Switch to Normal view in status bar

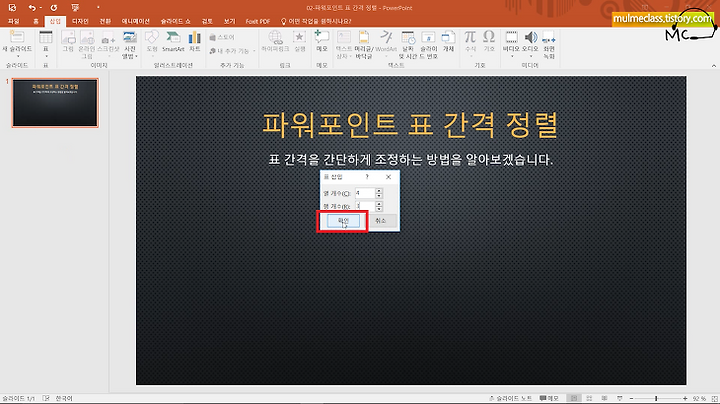coord(573,398)
